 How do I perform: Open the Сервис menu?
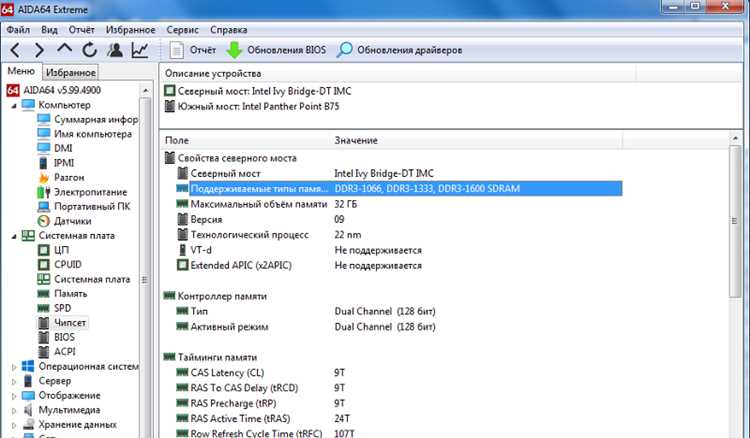(x=182, y=30)
